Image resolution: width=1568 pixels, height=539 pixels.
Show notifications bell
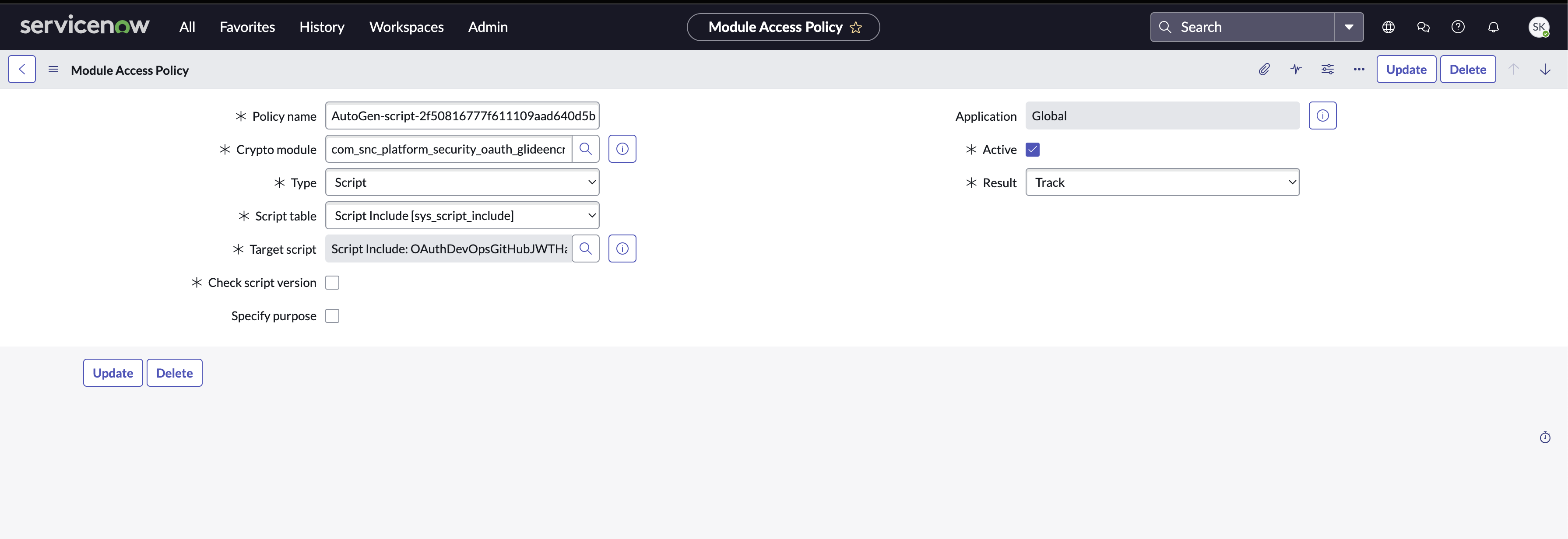1493,27
